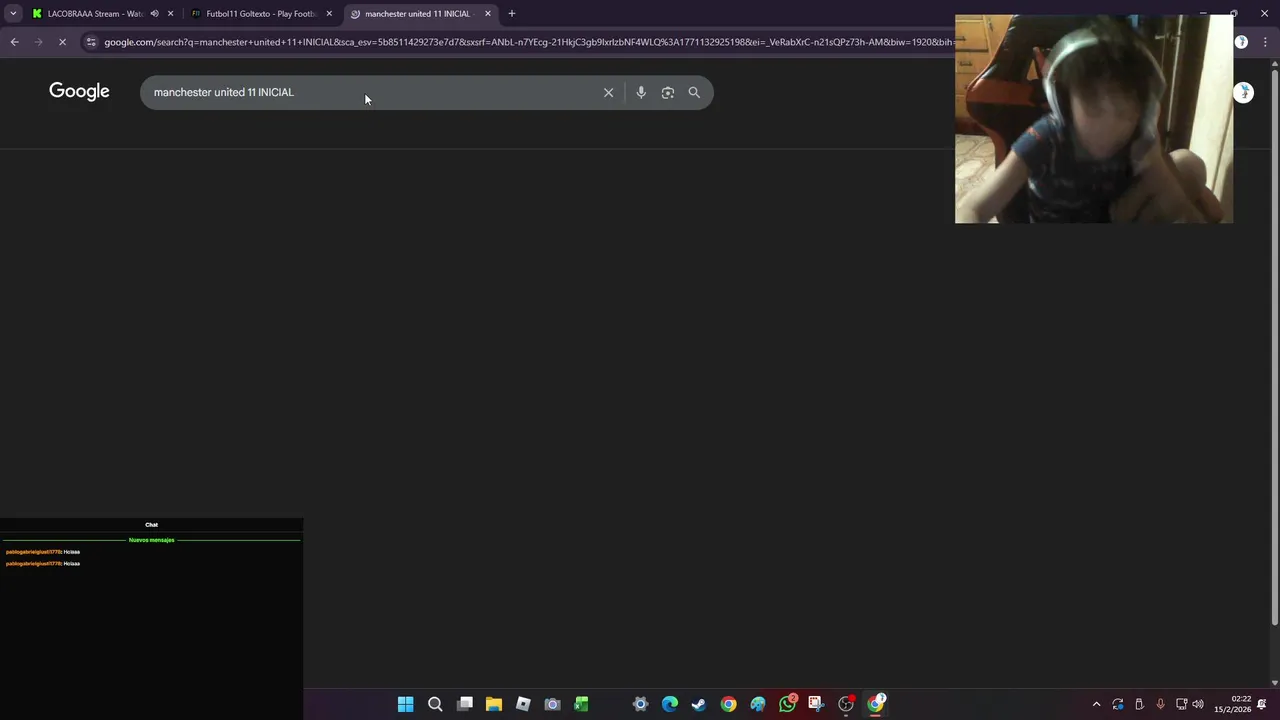Go back to the previous page
1280x720 pixels.
pos(14,42)
